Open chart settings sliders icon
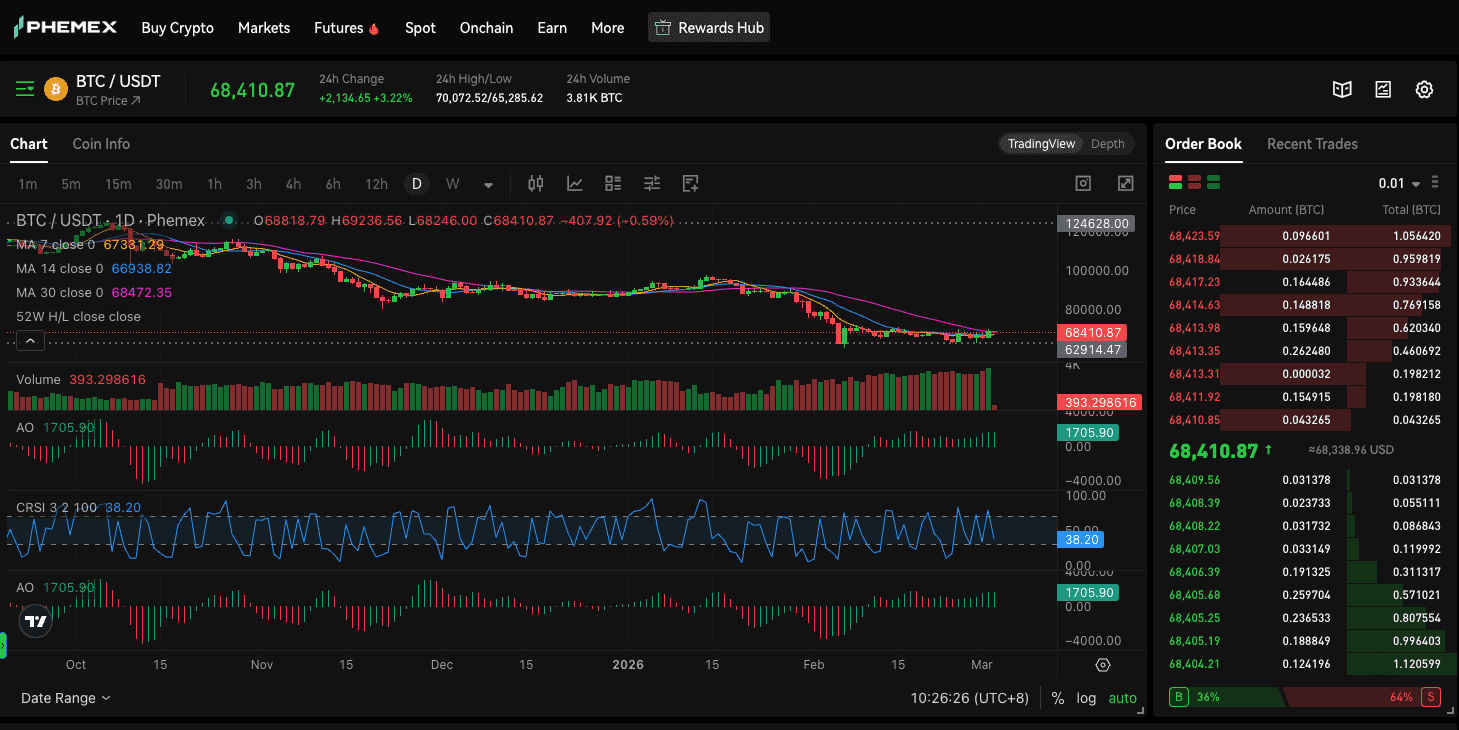Image resolution: width=1459 pixels, height=730 pixels. click(x=652, y=184)
